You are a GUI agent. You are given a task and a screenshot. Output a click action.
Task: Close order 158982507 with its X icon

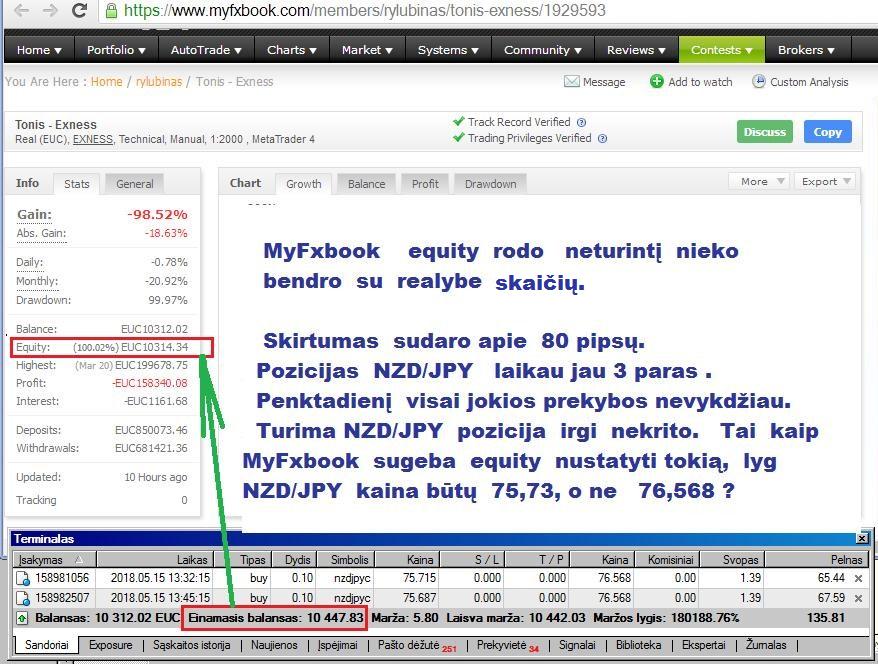[858, 598]
